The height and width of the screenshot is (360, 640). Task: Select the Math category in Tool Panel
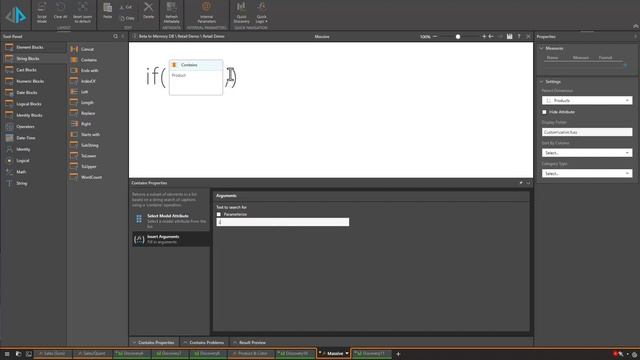point(34,172)
